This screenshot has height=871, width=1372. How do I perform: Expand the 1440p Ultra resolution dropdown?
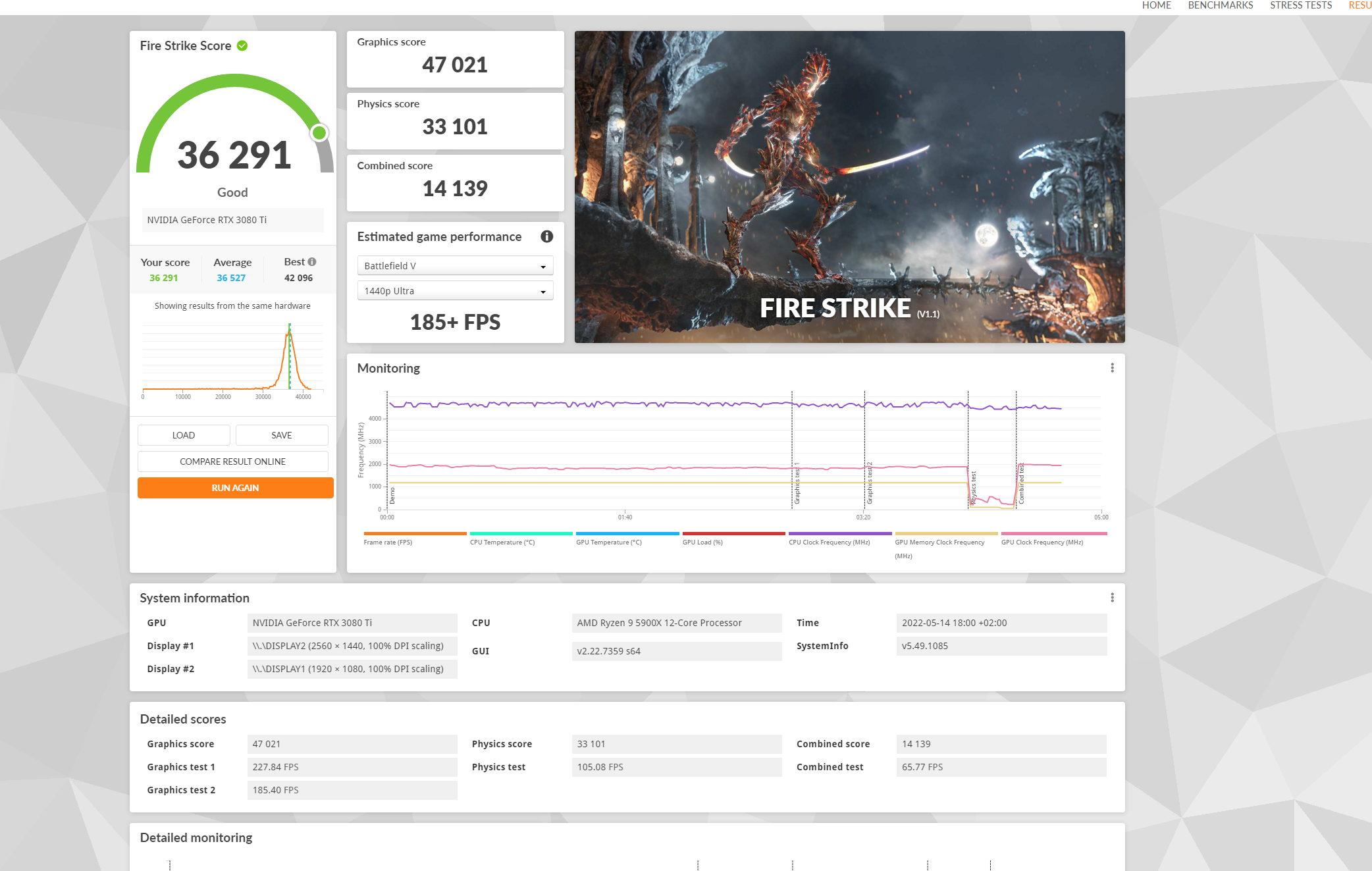[455, 291]
